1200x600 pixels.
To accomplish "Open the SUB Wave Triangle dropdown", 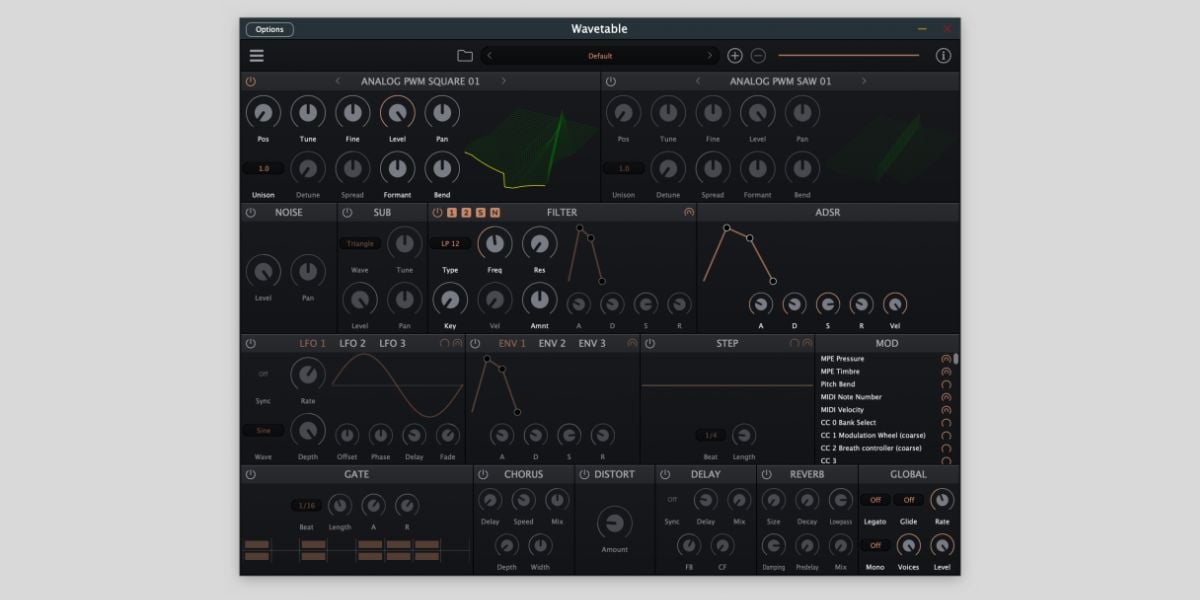I will [360, 243].
